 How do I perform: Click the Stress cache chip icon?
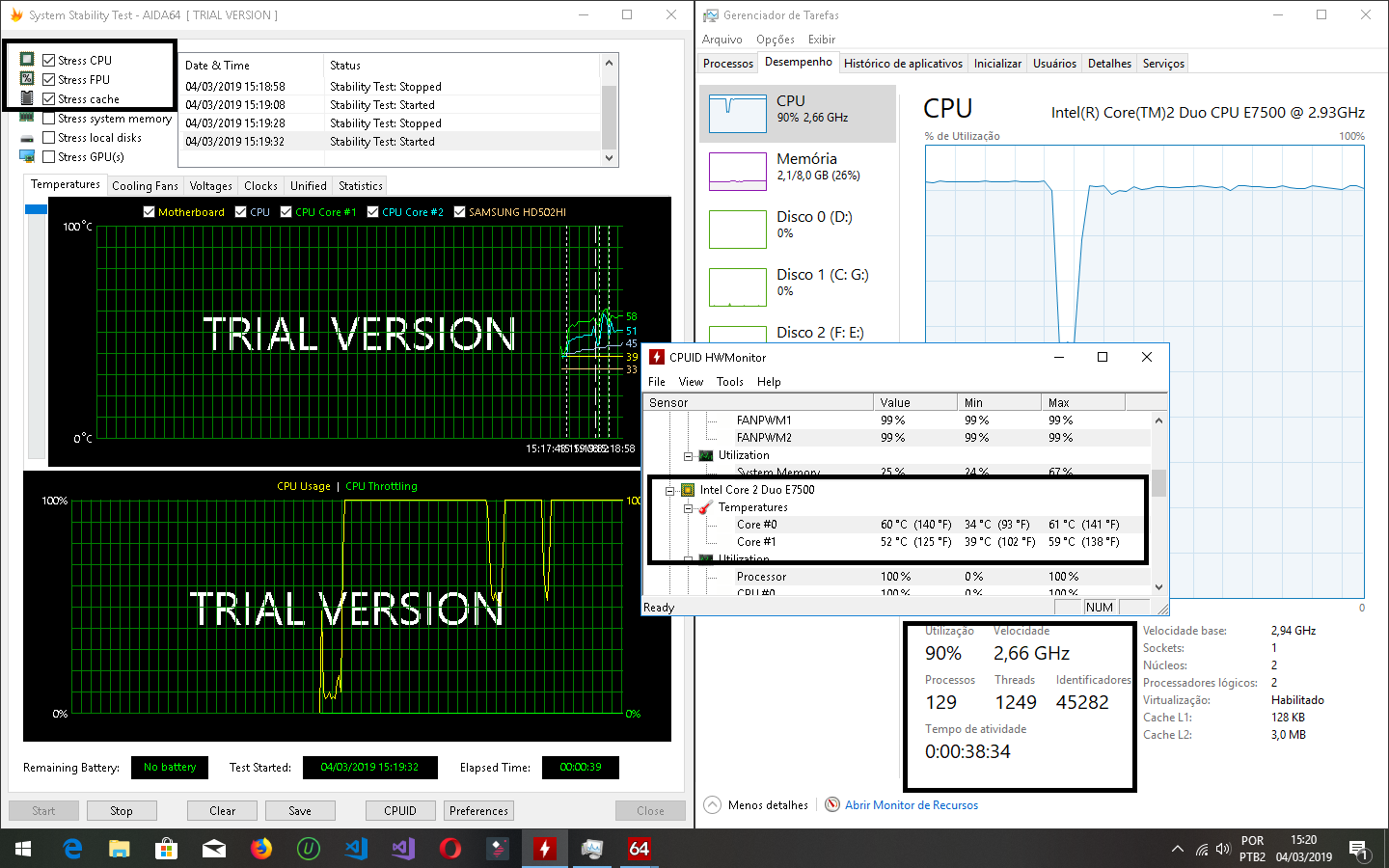(27, 98)
